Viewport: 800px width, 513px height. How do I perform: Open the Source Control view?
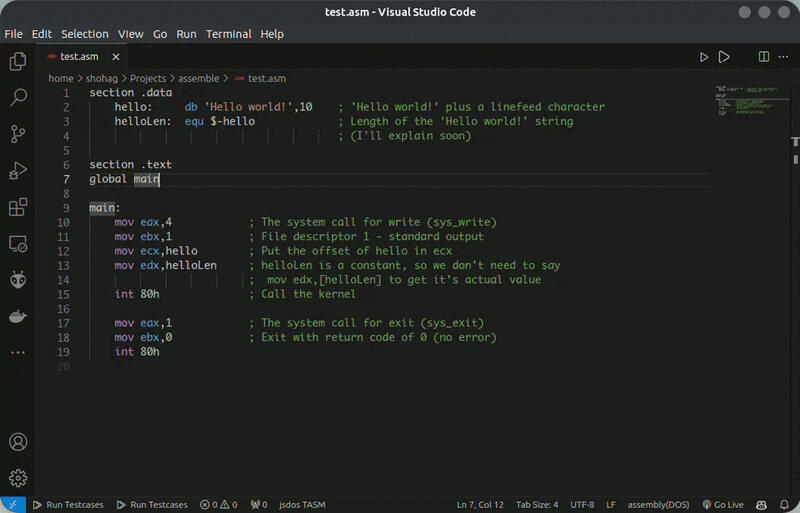click(17, 134)
